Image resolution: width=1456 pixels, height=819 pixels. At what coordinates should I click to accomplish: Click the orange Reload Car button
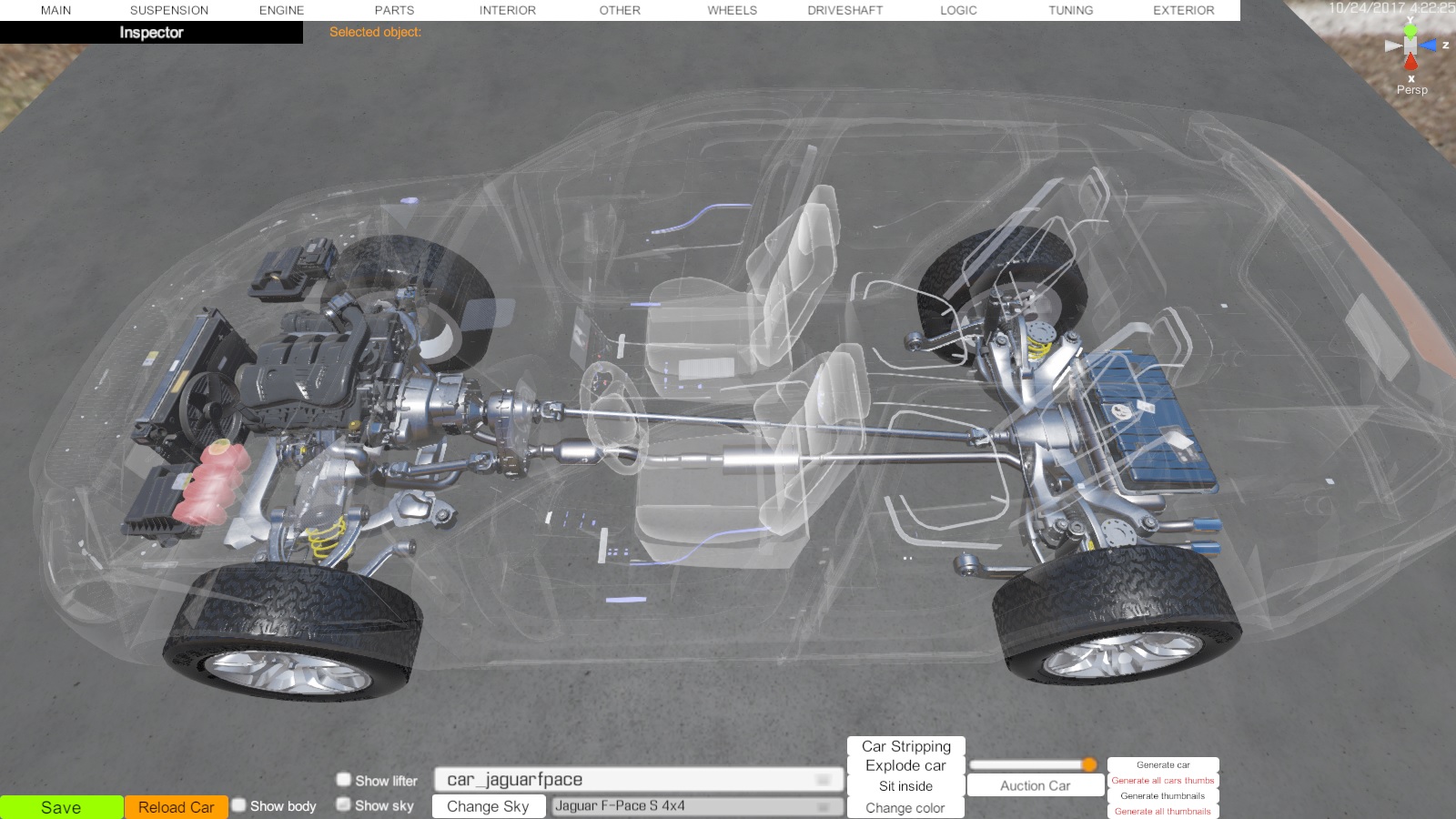(176, 807)
